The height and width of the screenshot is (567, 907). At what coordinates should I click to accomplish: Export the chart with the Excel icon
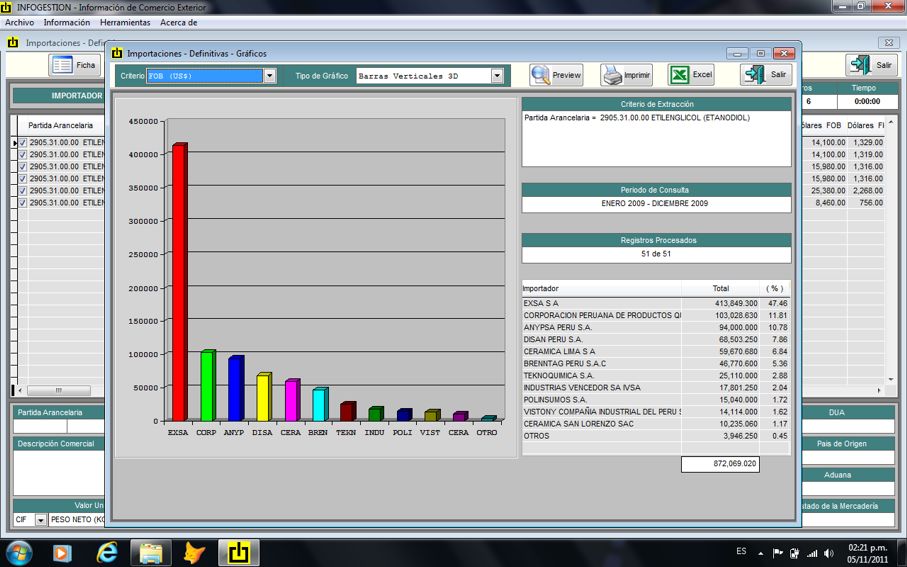click(x=679, y=75)
